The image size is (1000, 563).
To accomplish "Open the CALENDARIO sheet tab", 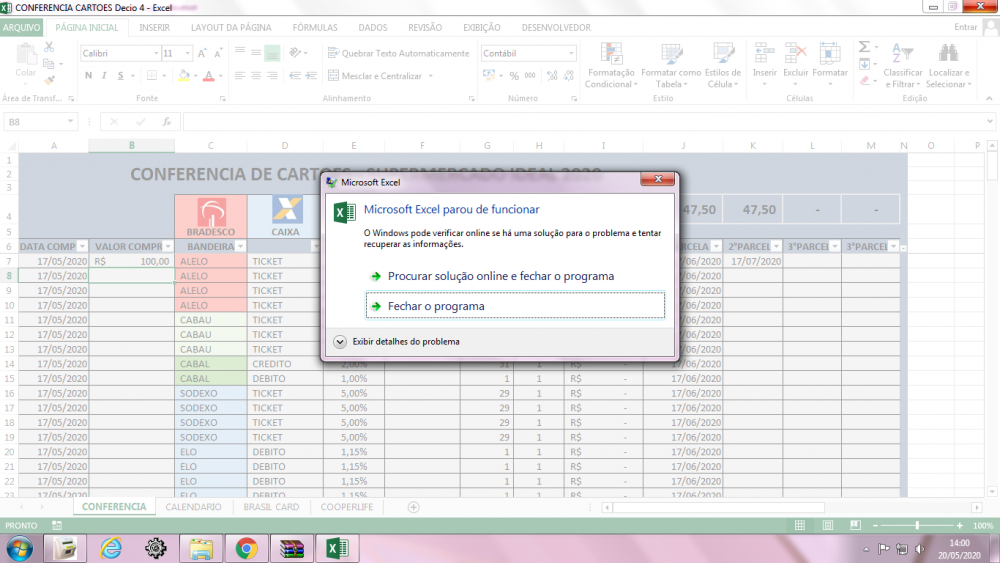I will pyautogui.click(x=193, y=507).
